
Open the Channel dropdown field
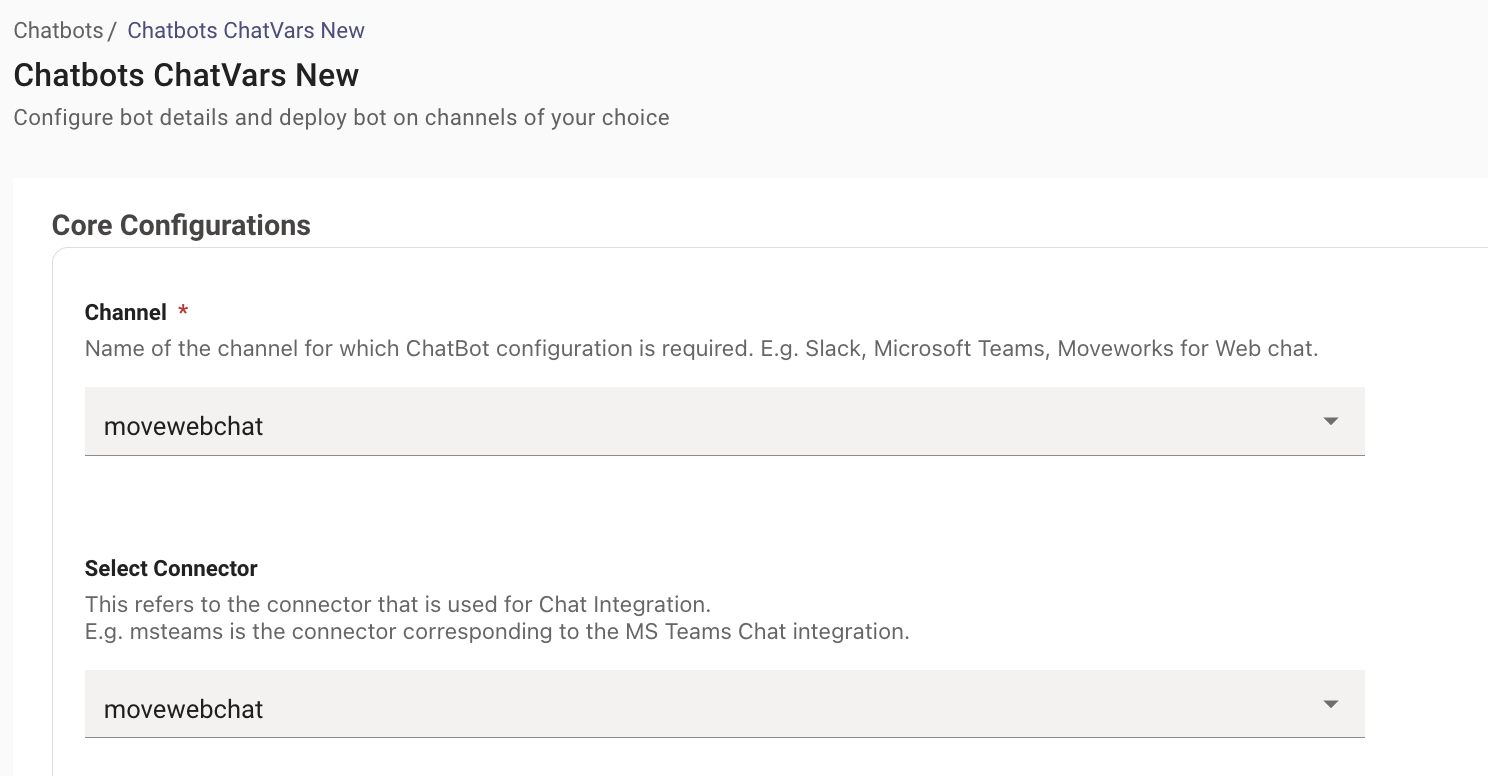point(724,422)
